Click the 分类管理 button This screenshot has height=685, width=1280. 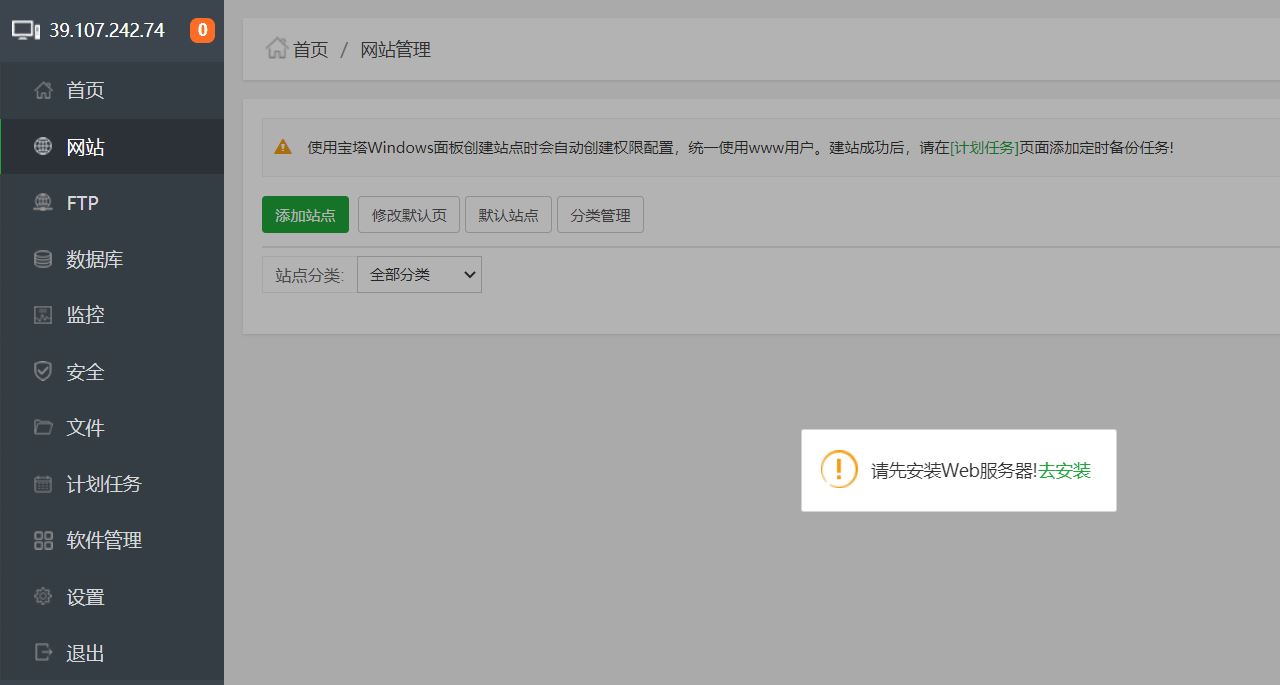point(600,215)
